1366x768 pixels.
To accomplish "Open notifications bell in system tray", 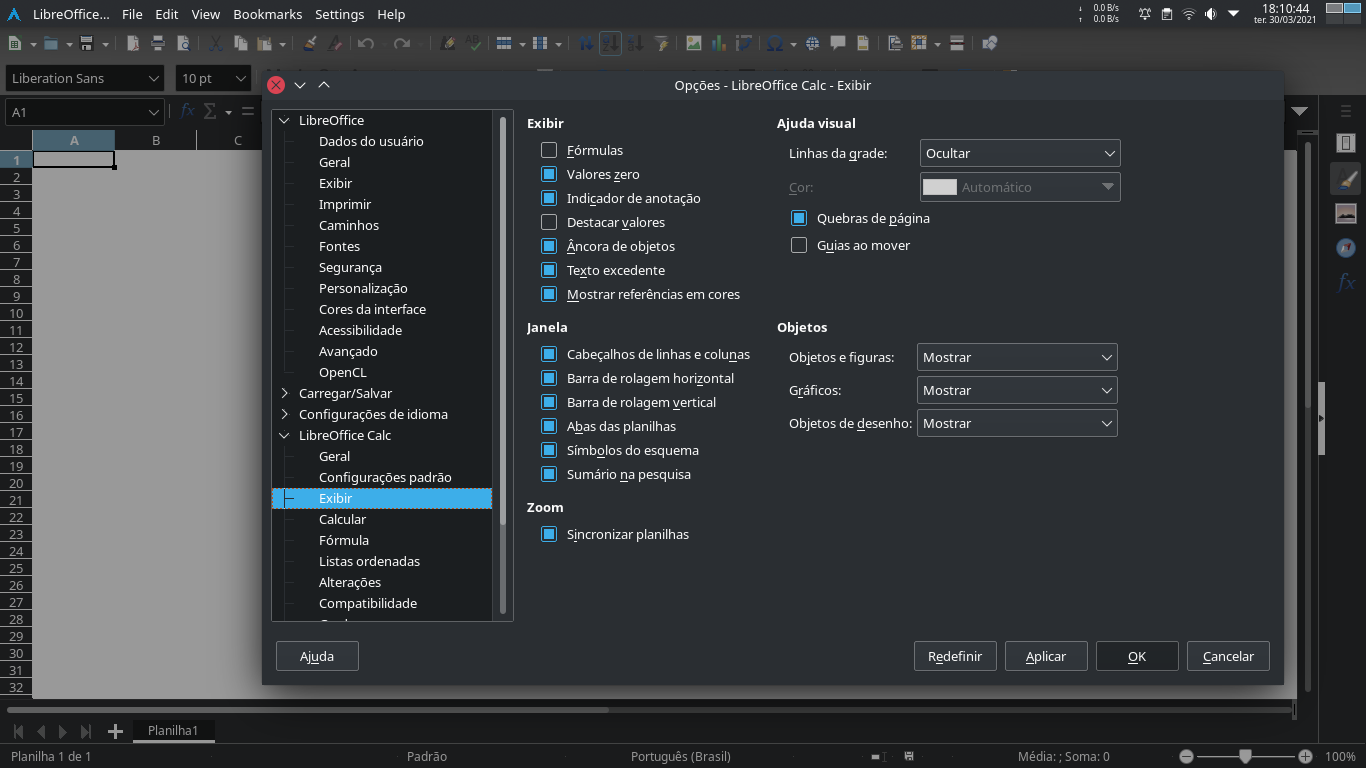I will click(1145, 14).
